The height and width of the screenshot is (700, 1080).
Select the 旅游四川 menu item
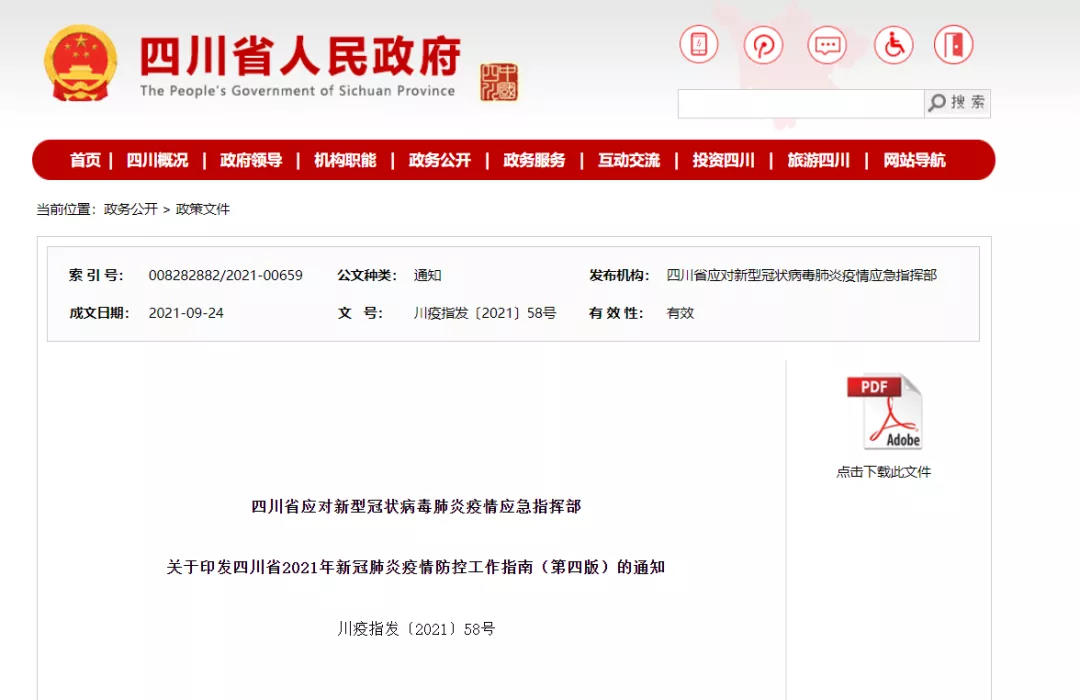(819, 159)
